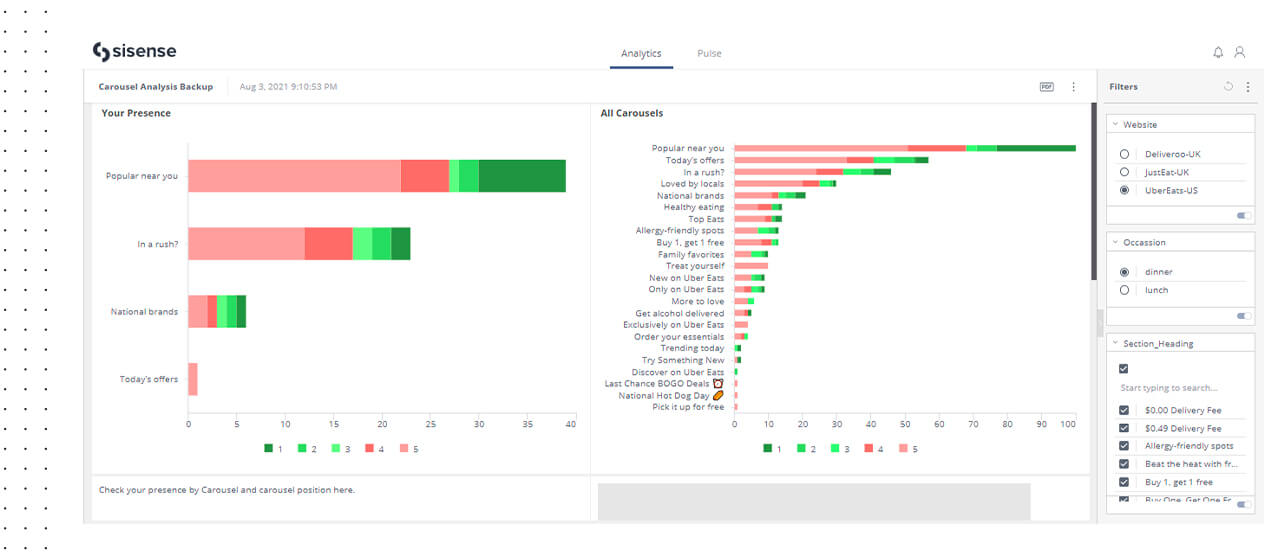Uncheck $0.49 Delivery Fee checkbox
Image resolution: width=1280 pixels, height=560 pixels.
tap(1124, 428)
